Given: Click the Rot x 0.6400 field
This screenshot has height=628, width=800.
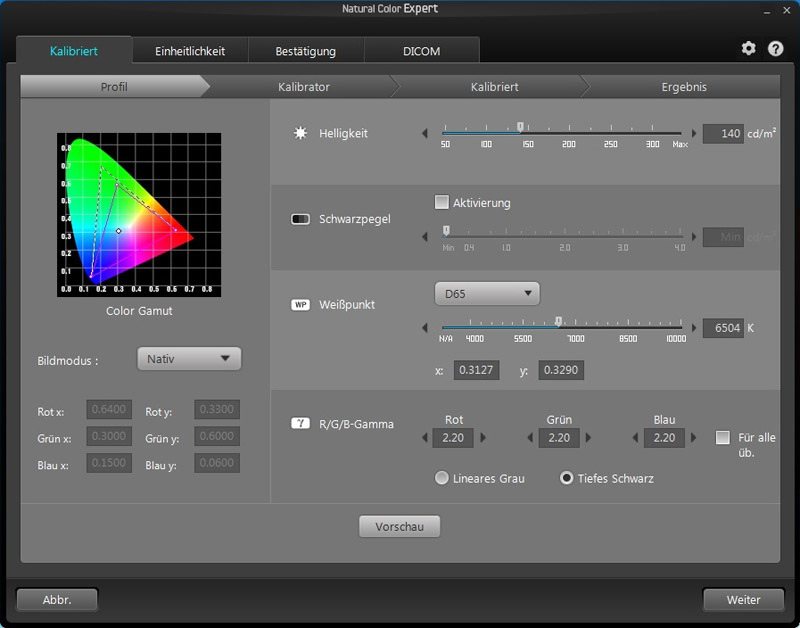Looking at the screenshot, I should (109, 409).
